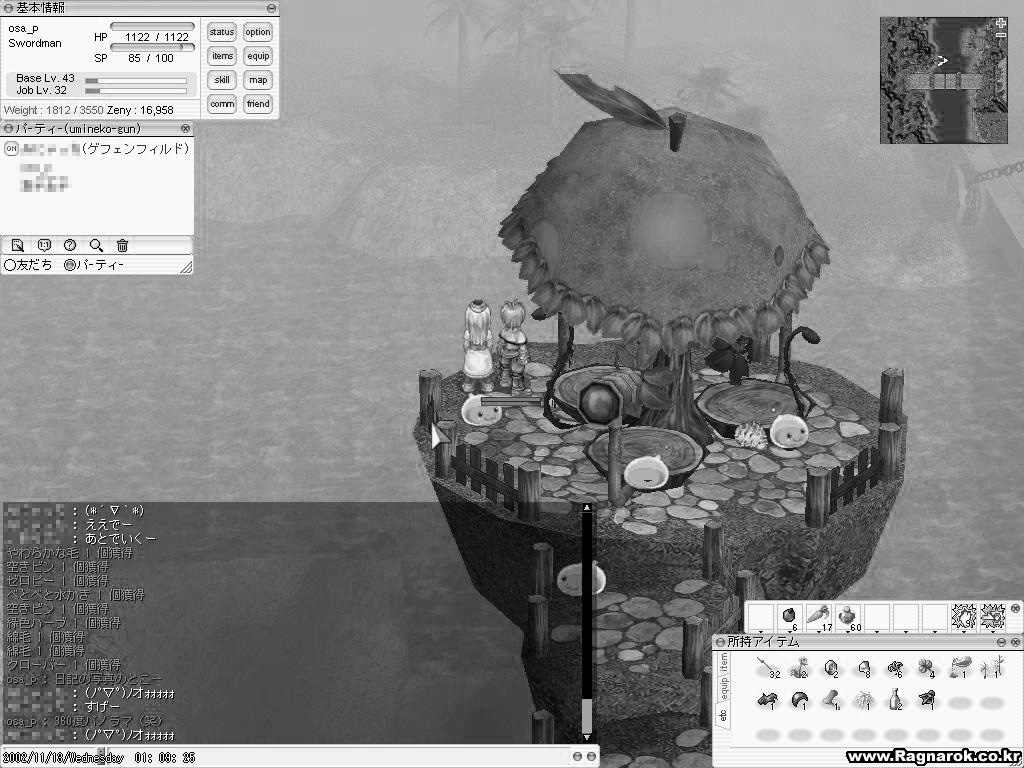Click the trash can icon in party window
This screenshot has height=768, width=1024.
122,246
